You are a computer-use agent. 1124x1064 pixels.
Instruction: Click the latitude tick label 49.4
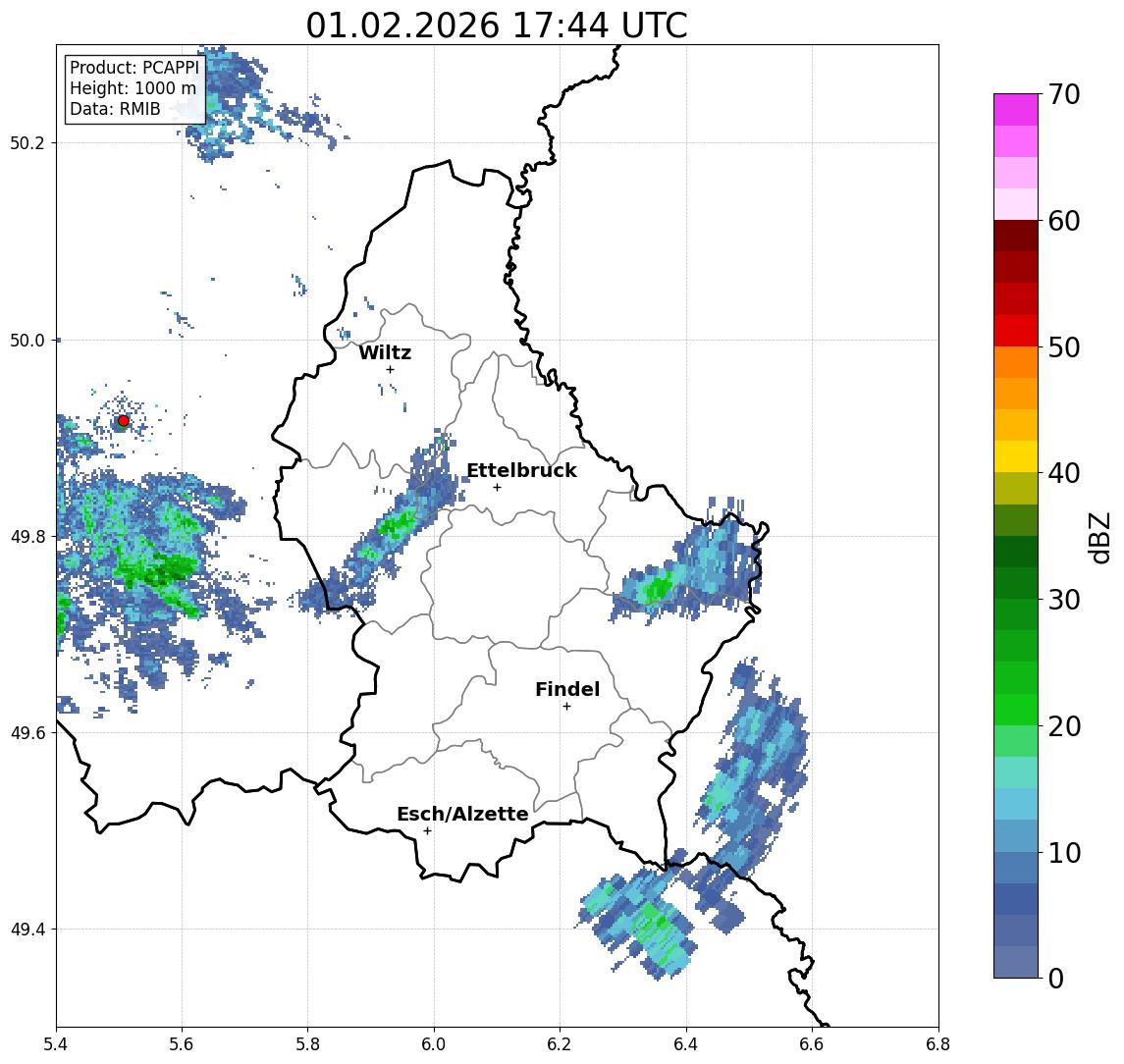pos(27,930)
